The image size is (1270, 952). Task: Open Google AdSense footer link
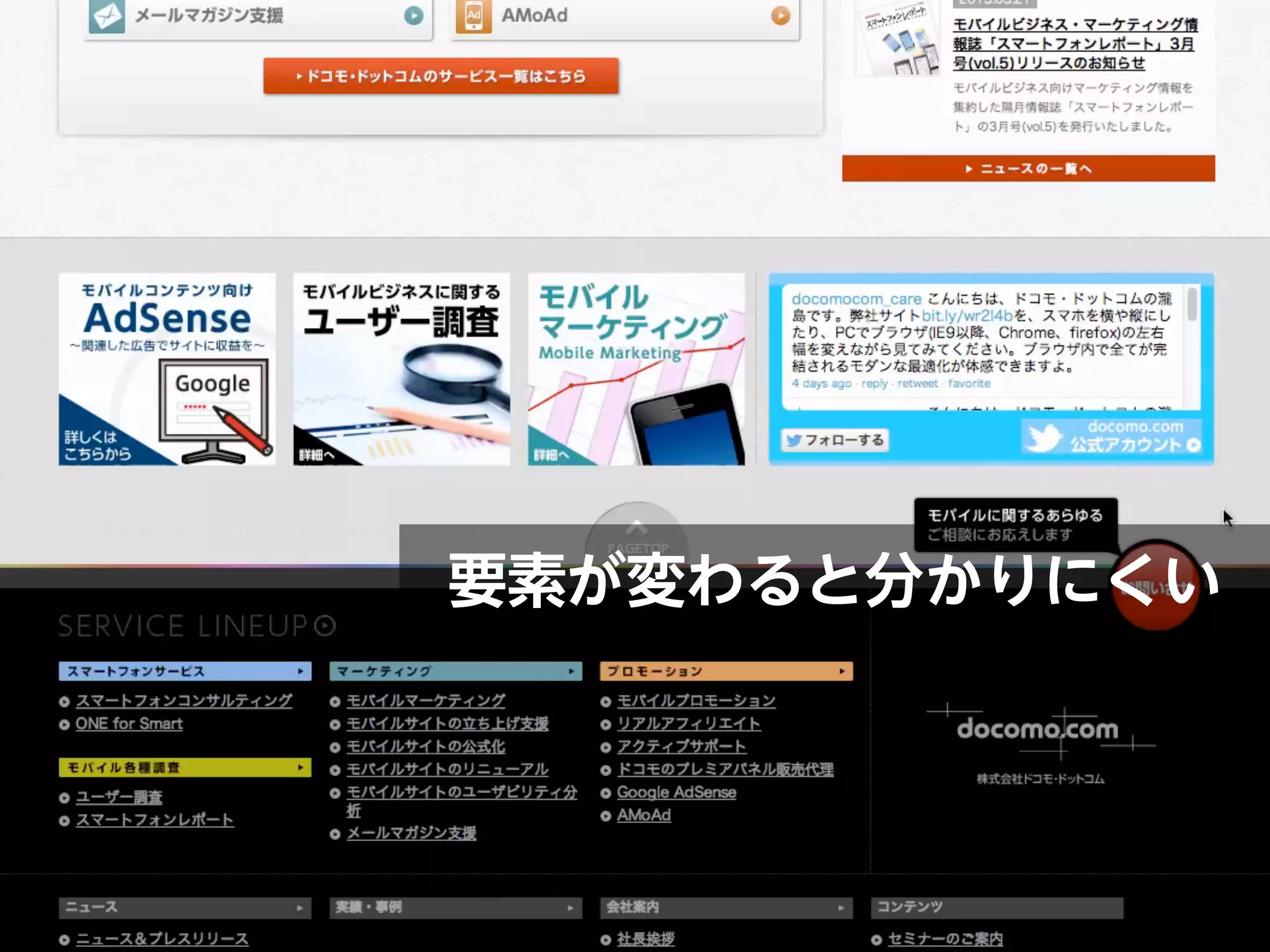[677, 792]
